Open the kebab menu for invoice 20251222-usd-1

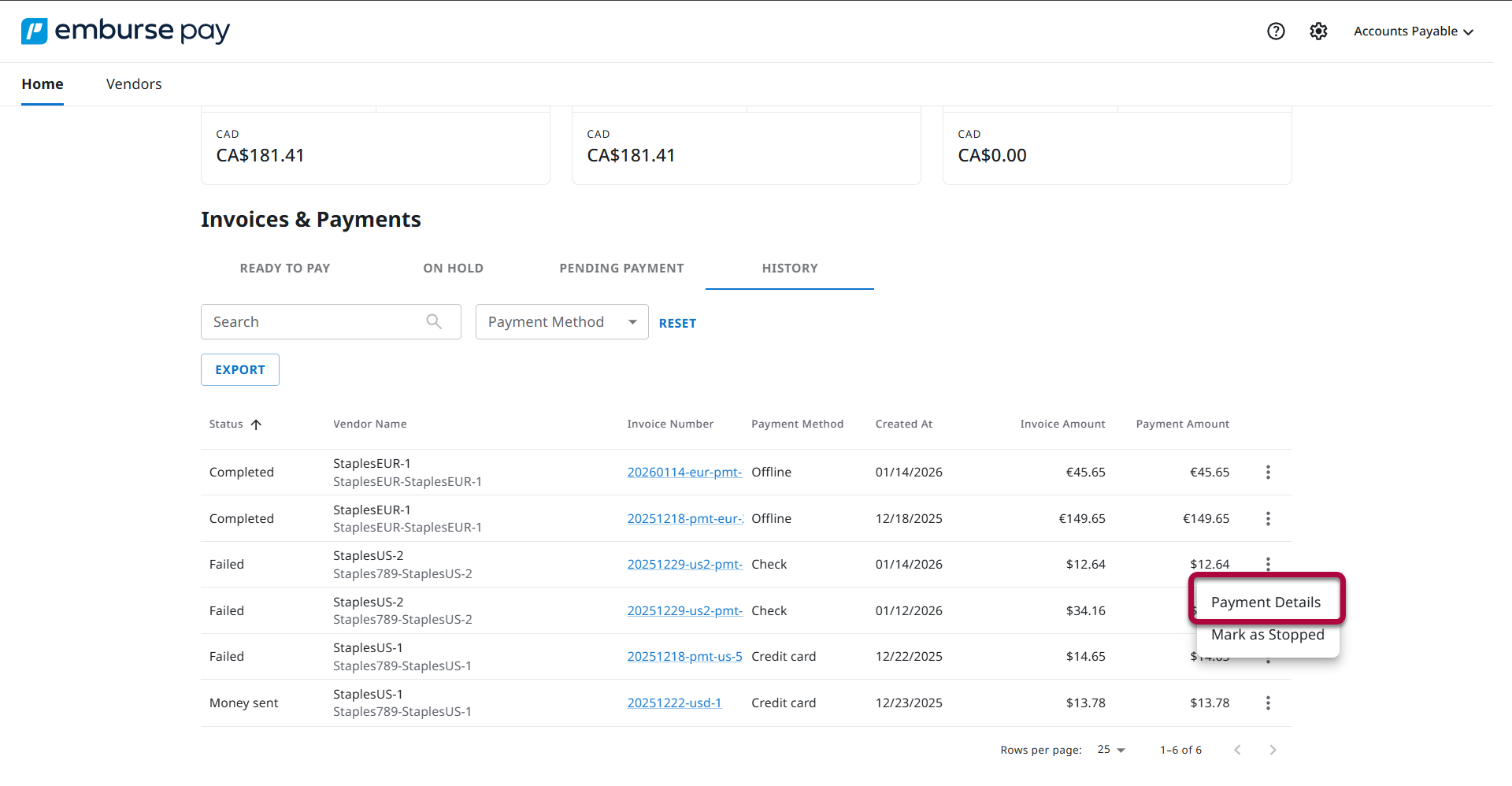point(1268,703)
